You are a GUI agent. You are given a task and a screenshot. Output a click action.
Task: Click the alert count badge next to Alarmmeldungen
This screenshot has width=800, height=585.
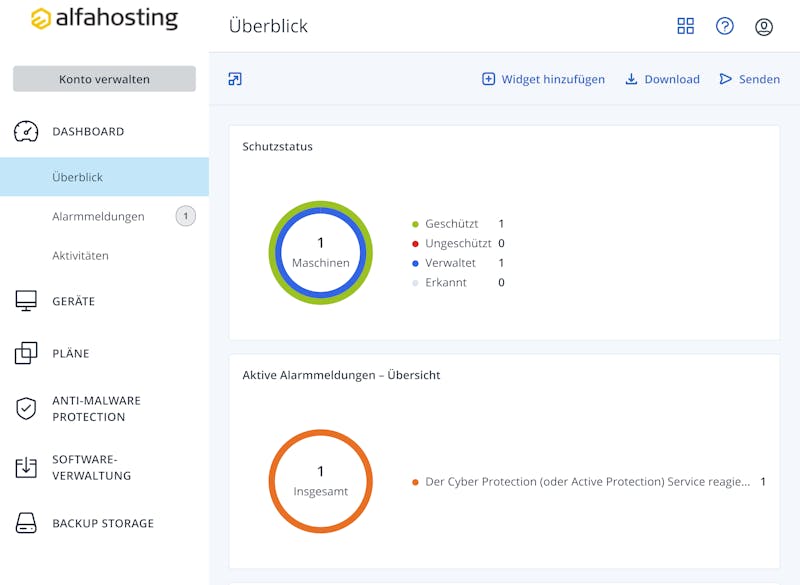click(185, 216)
